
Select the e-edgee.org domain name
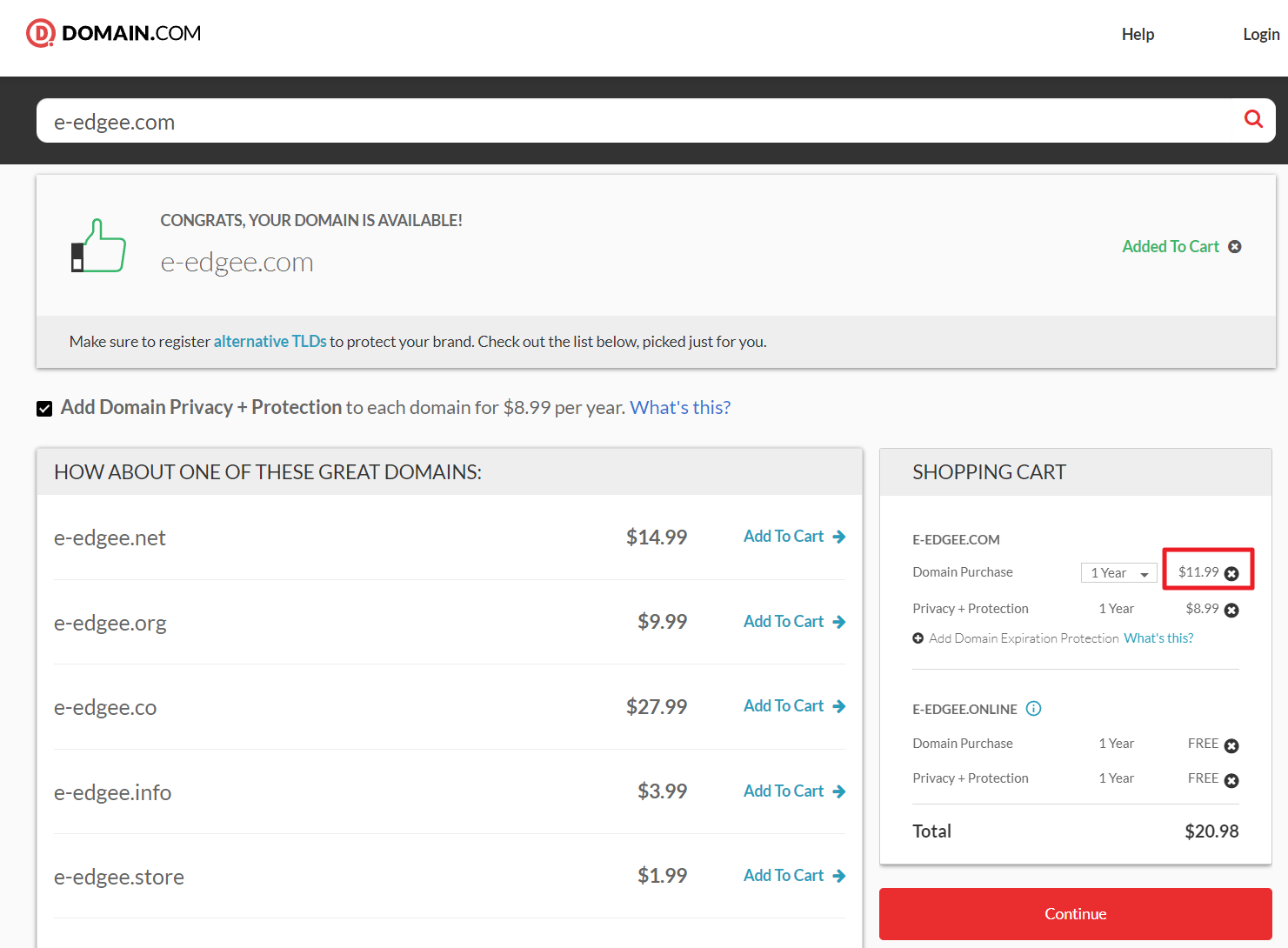(x=110, y=624)
